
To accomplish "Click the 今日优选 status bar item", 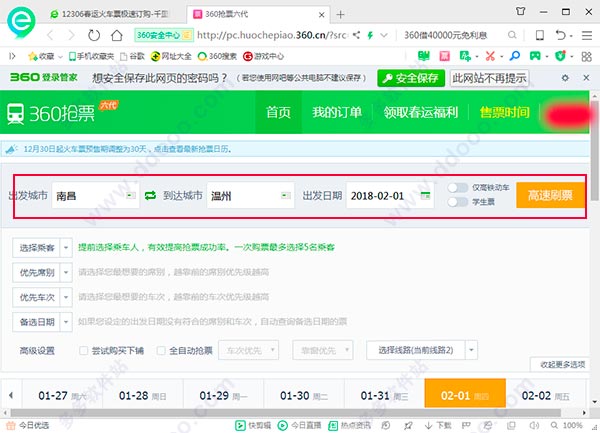I will pyautogui.click(x=28, y=425).
